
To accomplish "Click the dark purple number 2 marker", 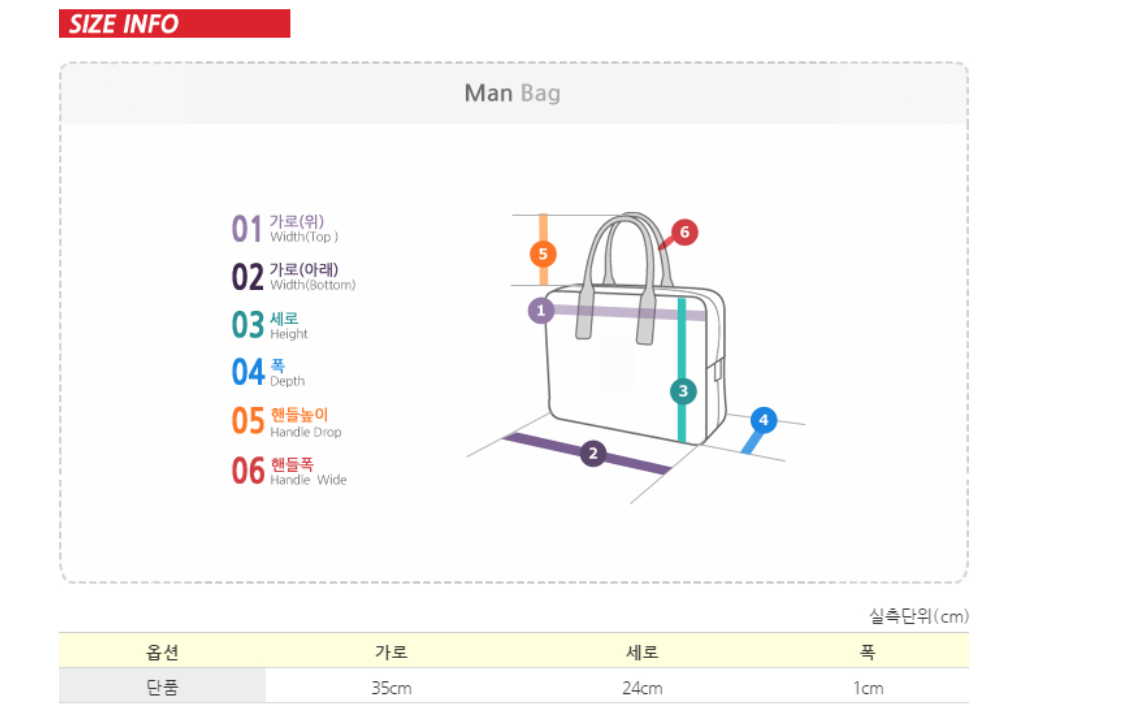I will (x=593, y=454).
